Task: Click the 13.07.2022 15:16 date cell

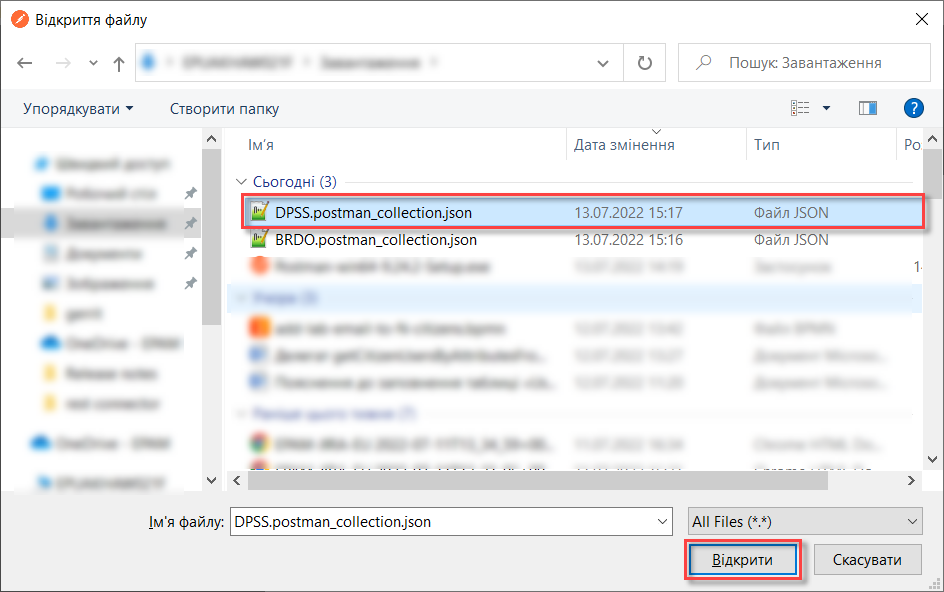Action: tap(629, 240)
